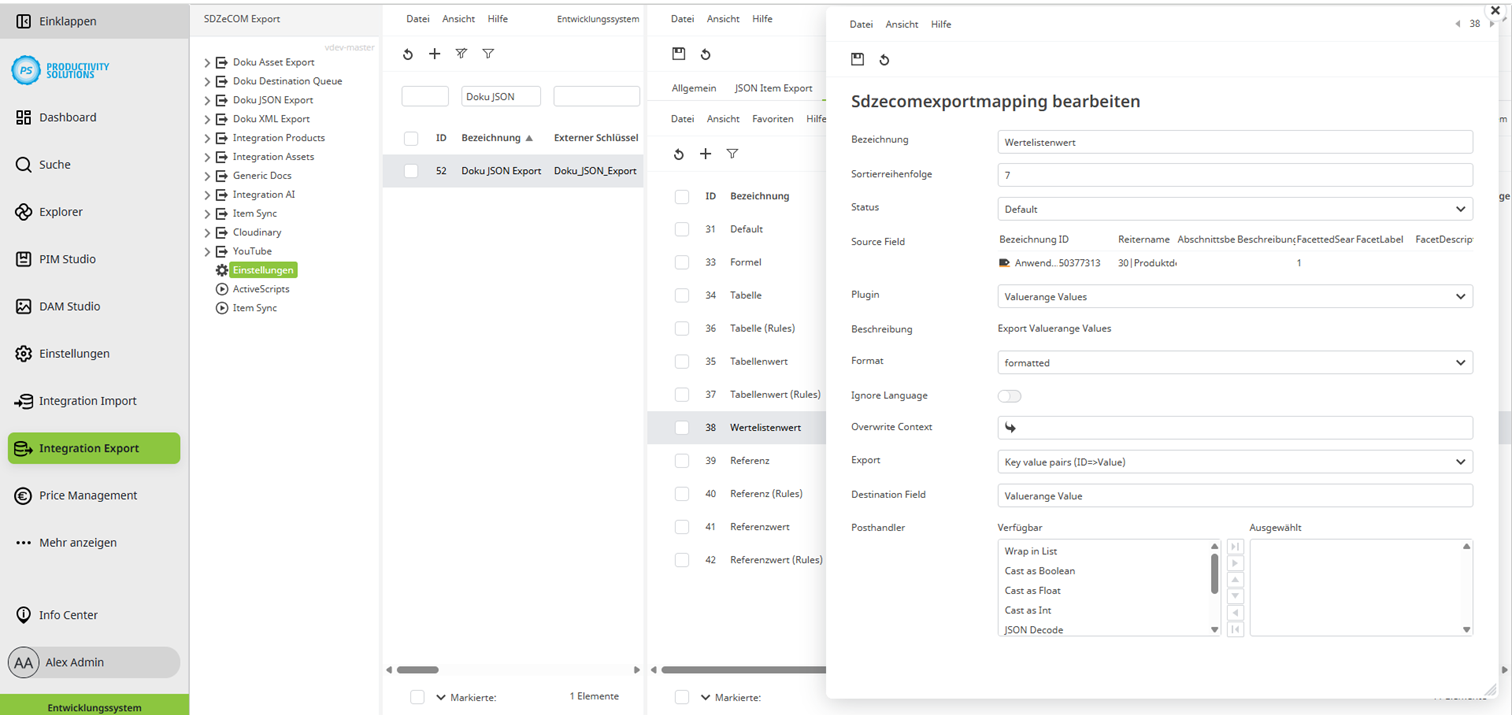Add a new export mapping with the plus icon
The height and width of the screenshot is (715, 1512).
434,54
